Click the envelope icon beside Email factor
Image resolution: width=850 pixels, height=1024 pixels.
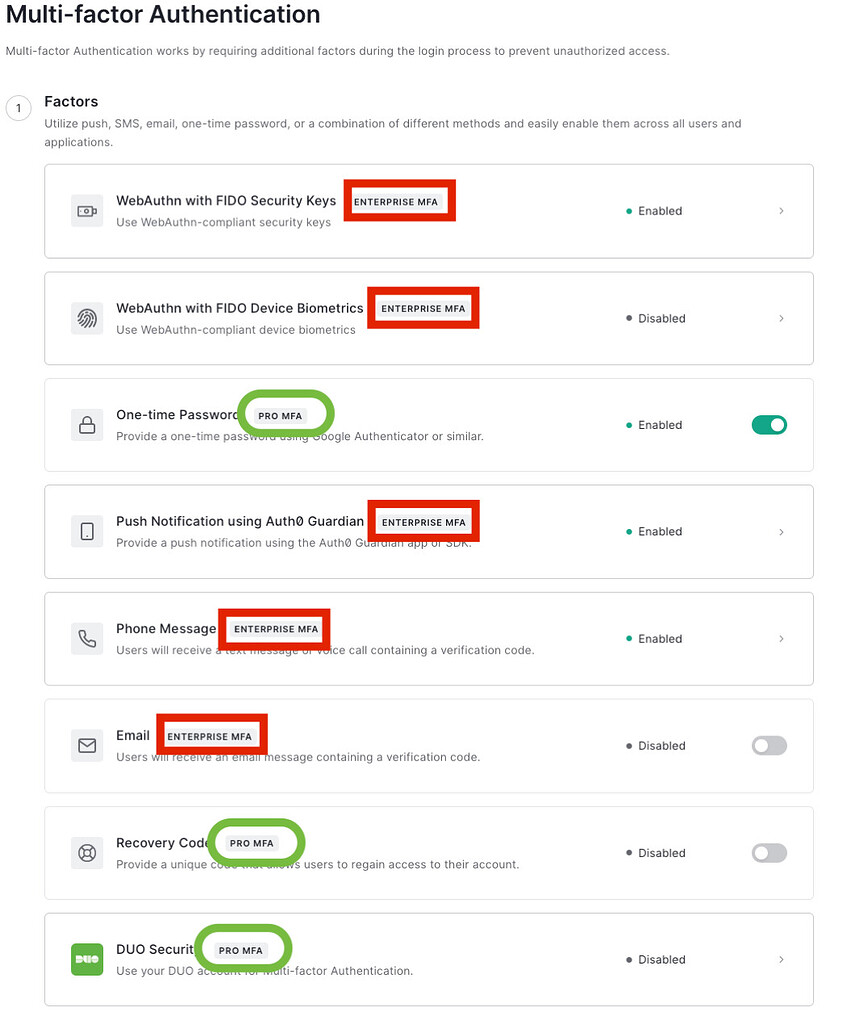(x=87, y=745)
